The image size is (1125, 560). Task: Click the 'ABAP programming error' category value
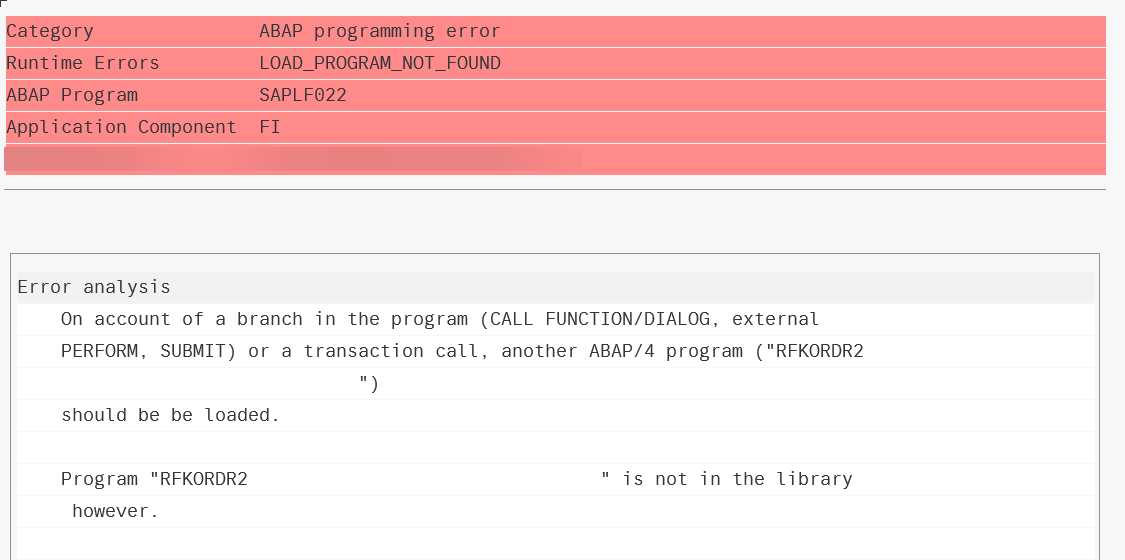380,32
